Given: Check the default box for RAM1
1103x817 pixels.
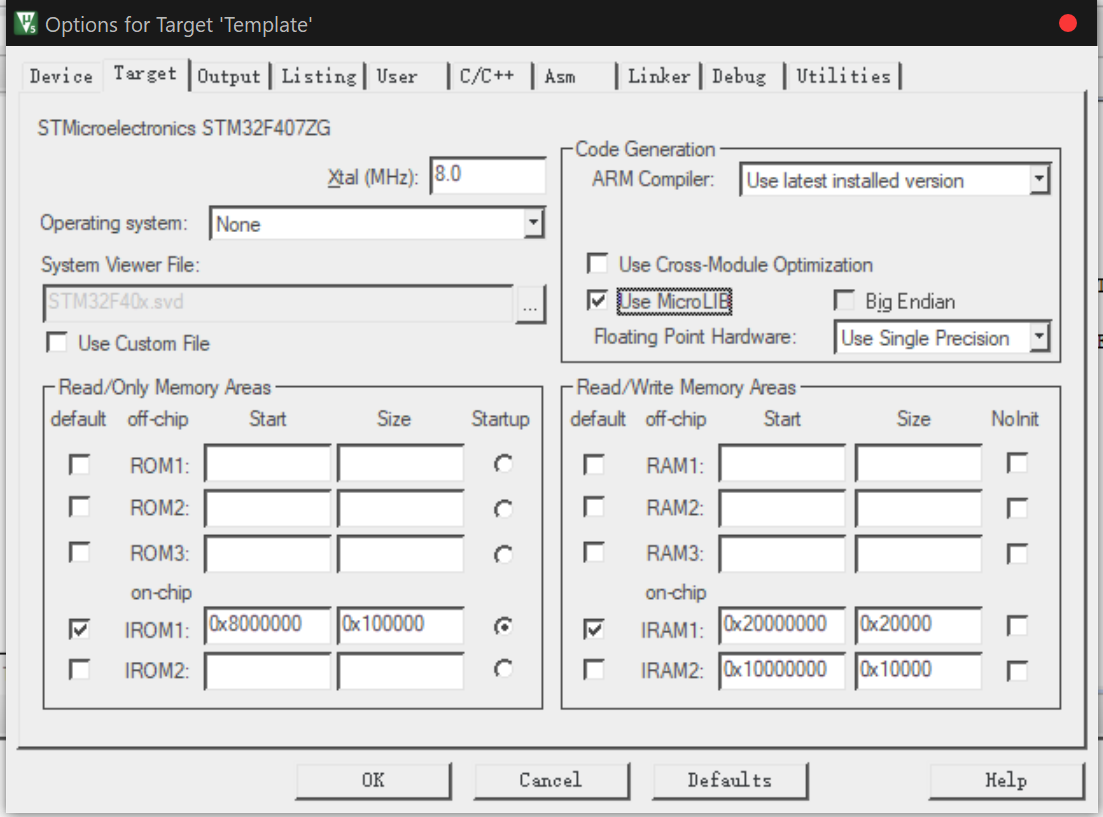Looking at the screenshot, I should click(594, 464).
